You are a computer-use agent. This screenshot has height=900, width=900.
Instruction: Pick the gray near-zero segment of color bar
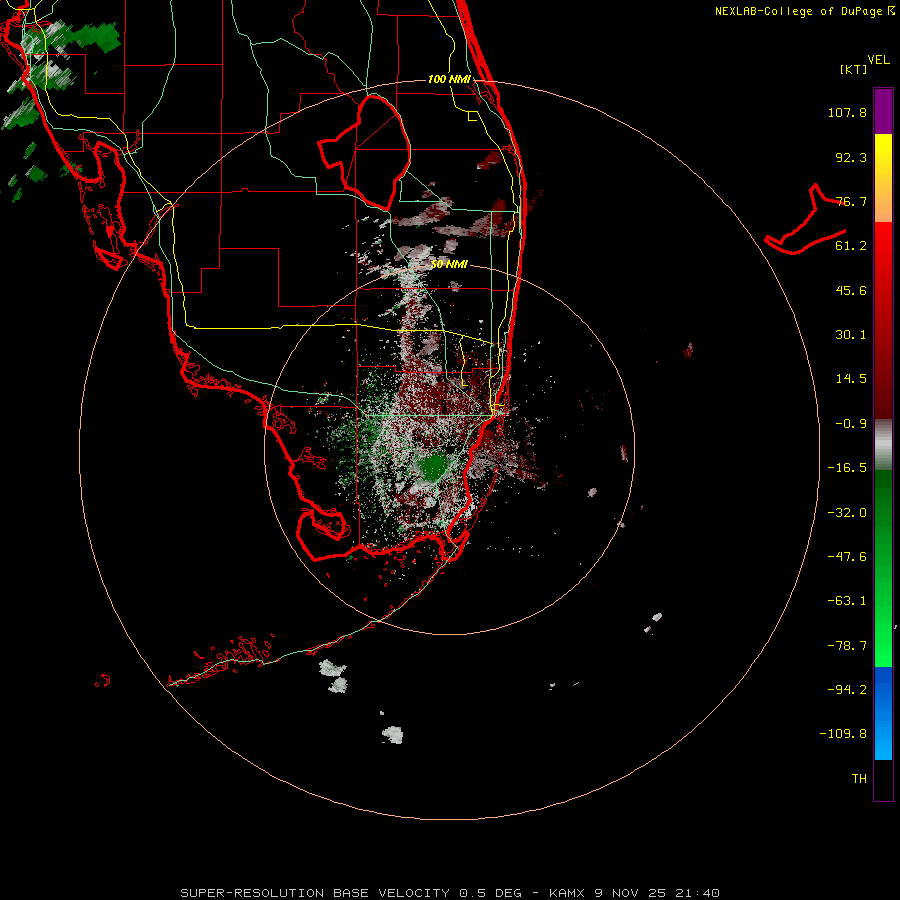883,444
